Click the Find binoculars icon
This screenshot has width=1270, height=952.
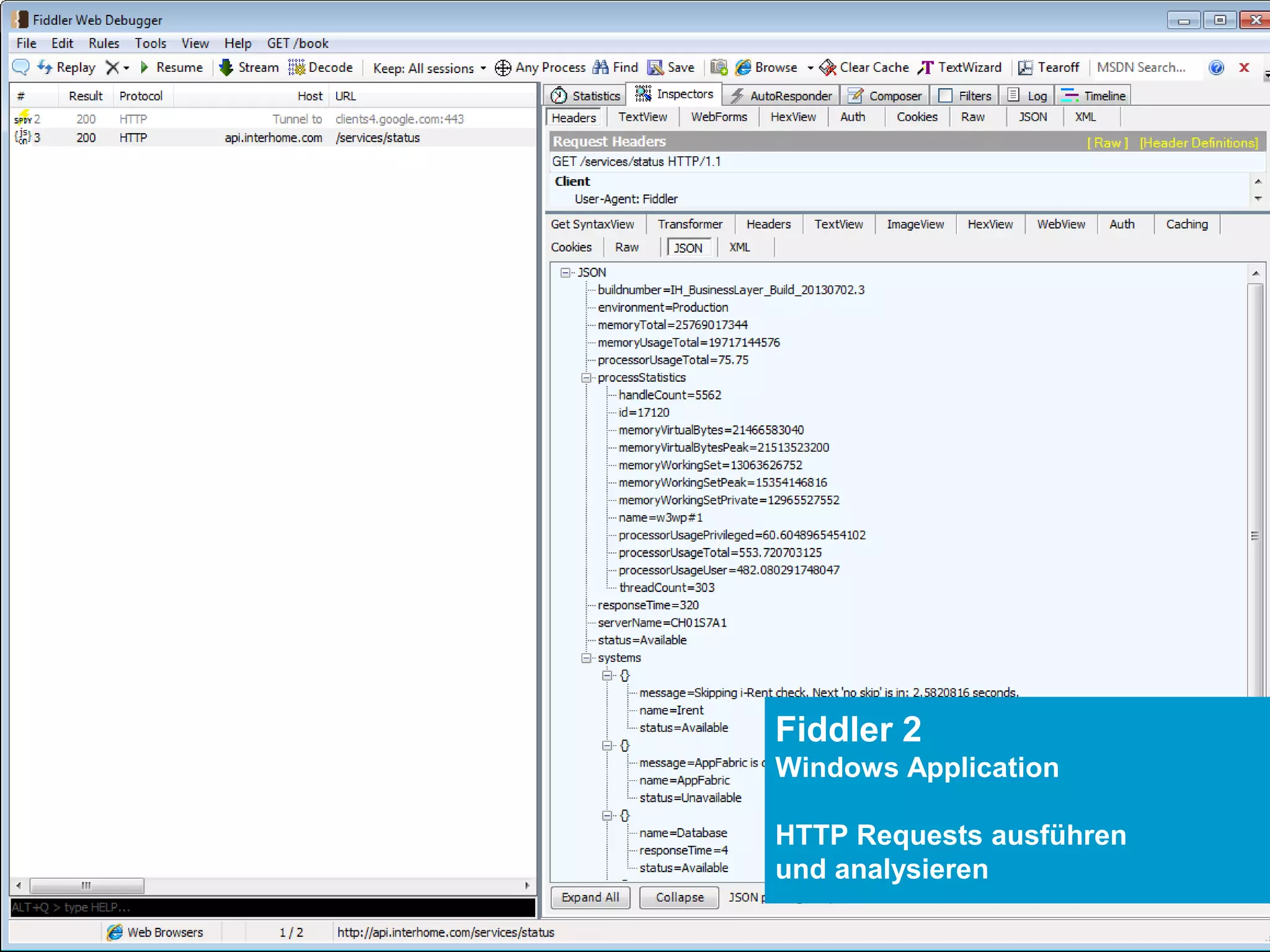[600, 67]
